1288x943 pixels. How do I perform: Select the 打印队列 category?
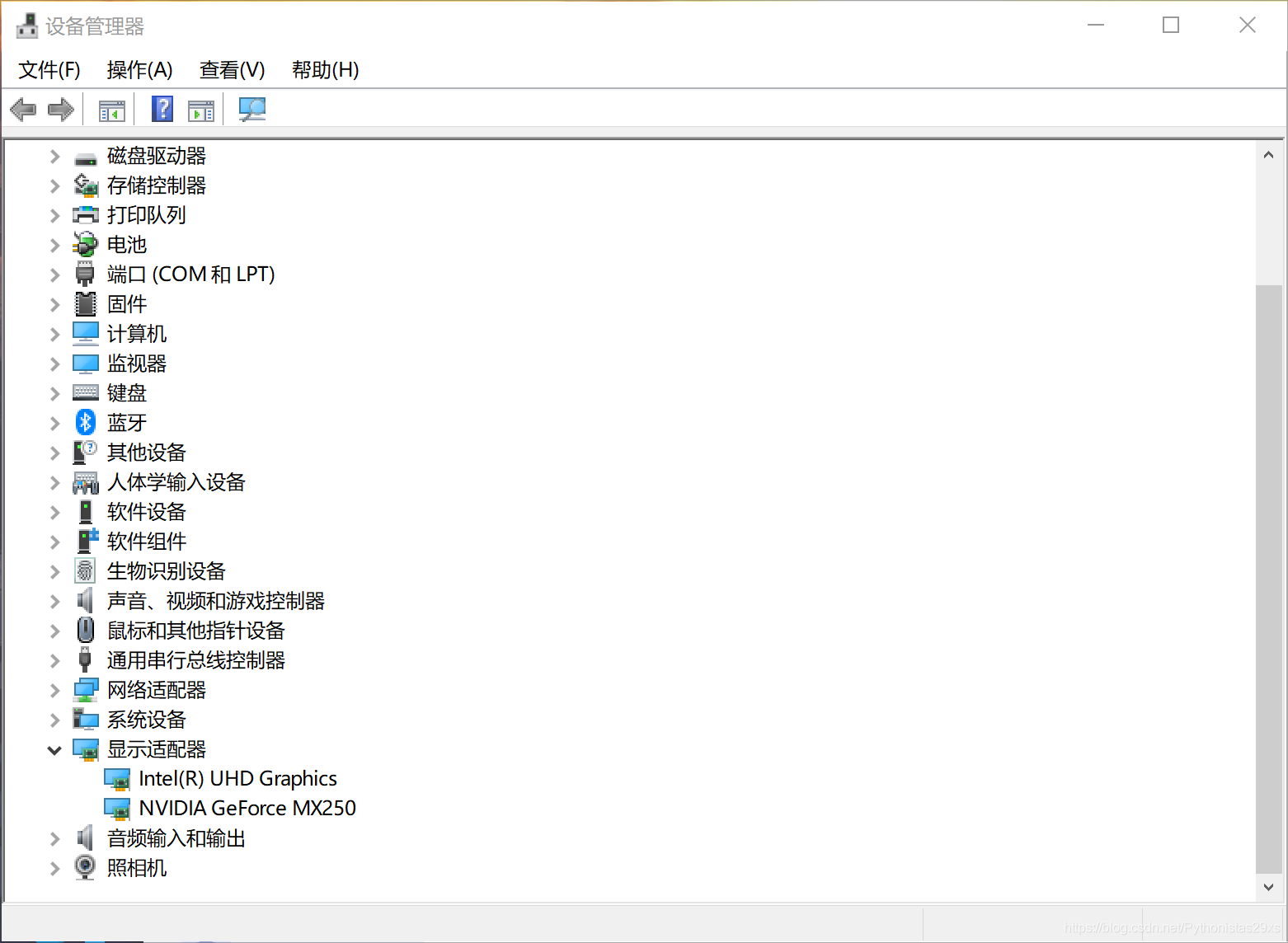147,215
